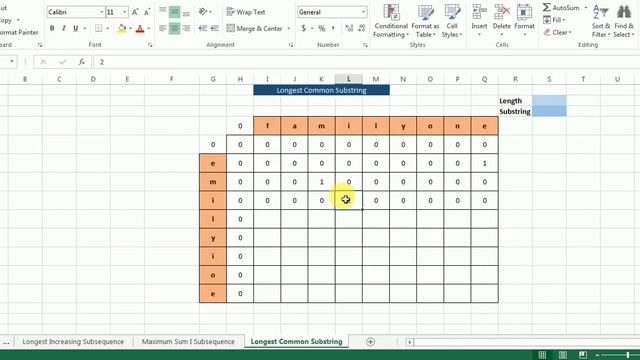
Task: Toggle Center horizontal alignment
Action: click(x=174, y=29)
